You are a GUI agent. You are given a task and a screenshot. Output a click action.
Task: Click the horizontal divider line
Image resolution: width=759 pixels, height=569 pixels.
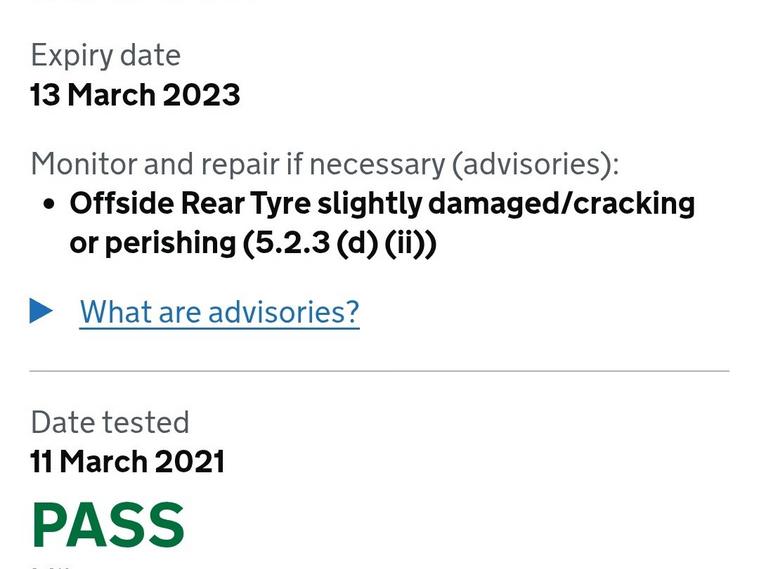[x=379, y=371]
